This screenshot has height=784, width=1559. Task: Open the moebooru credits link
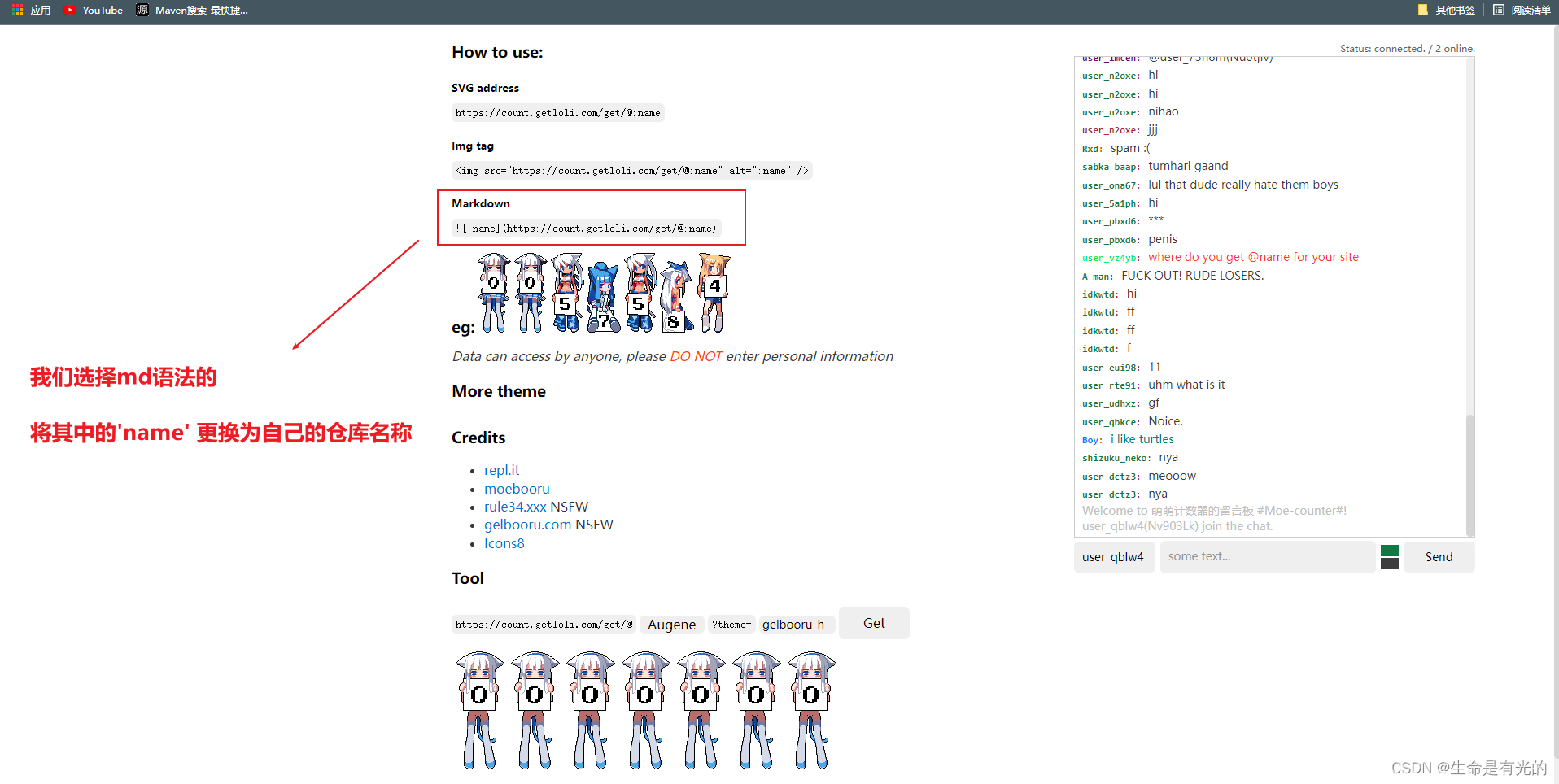[x=517, y=489]
